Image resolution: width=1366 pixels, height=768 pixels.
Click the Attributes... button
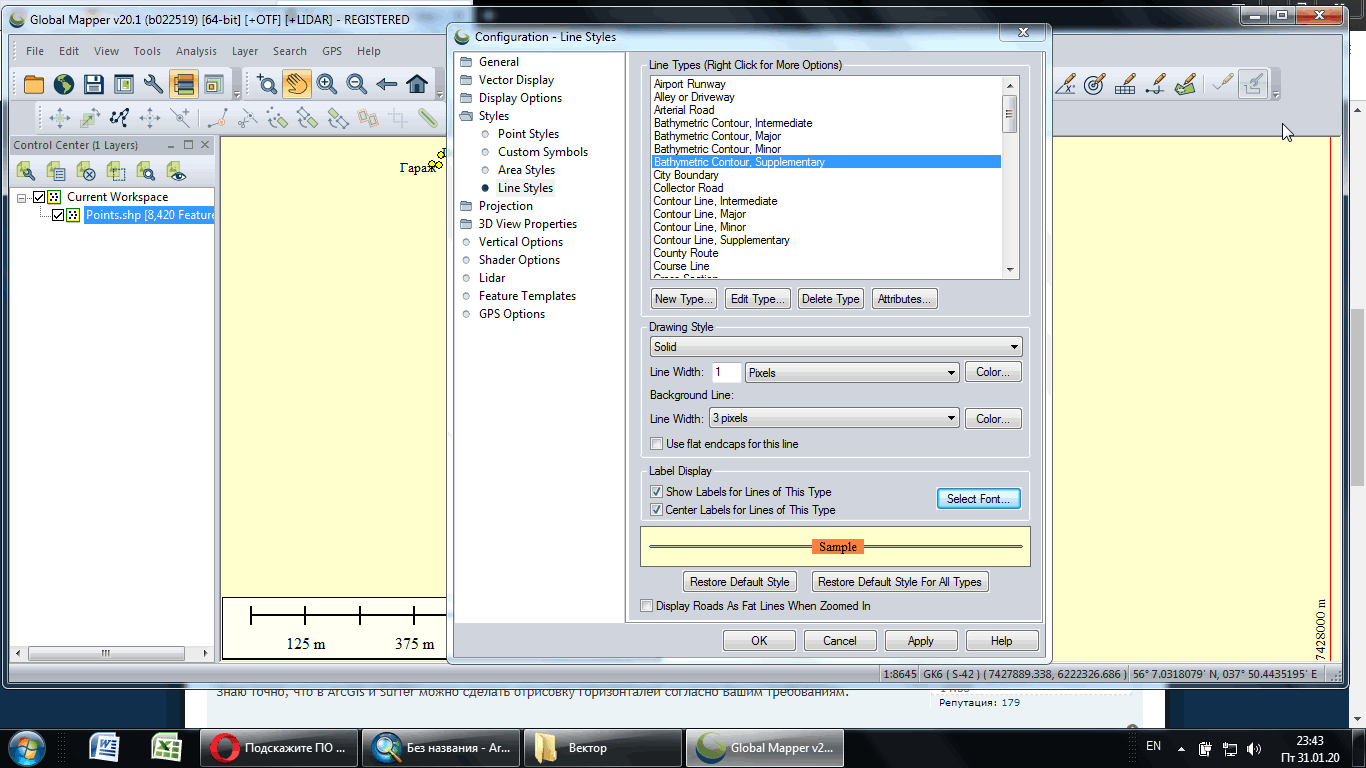pyautogui.click(x=905, y=299)
